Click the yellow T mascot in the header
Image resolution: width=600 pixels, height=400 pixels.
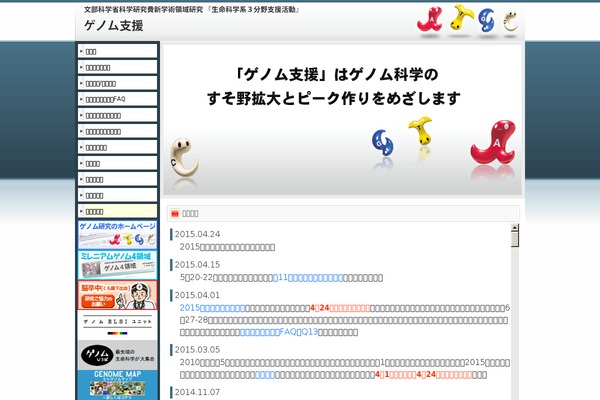461,18
